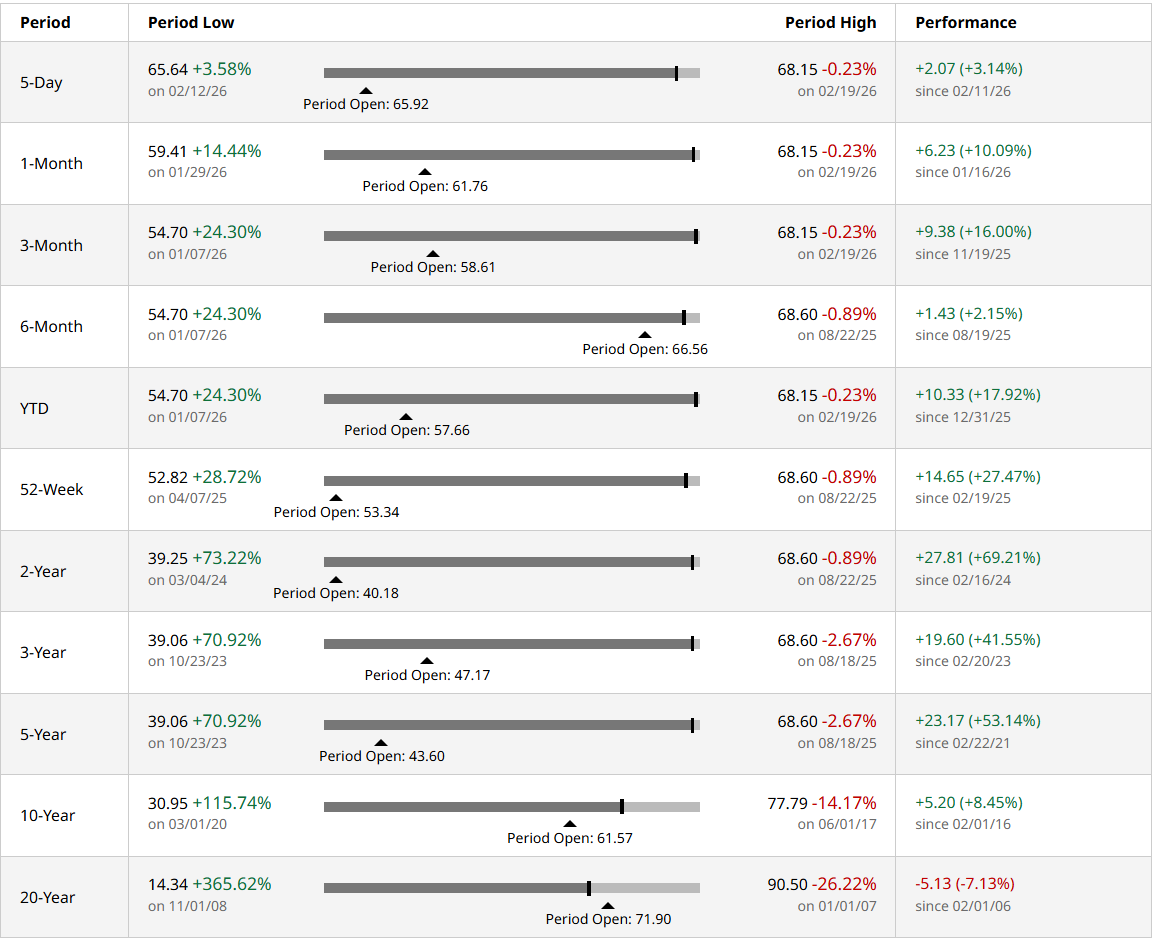The image size is (1152, 939).
Task: Click the 5-Day Period Open triangle marker
Action: point(366,91)
